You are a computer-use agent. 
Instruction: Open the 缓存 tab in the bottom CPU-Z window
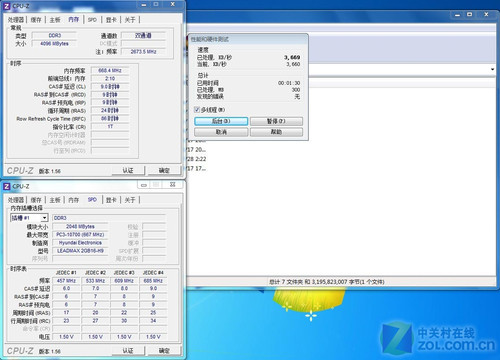36,200
